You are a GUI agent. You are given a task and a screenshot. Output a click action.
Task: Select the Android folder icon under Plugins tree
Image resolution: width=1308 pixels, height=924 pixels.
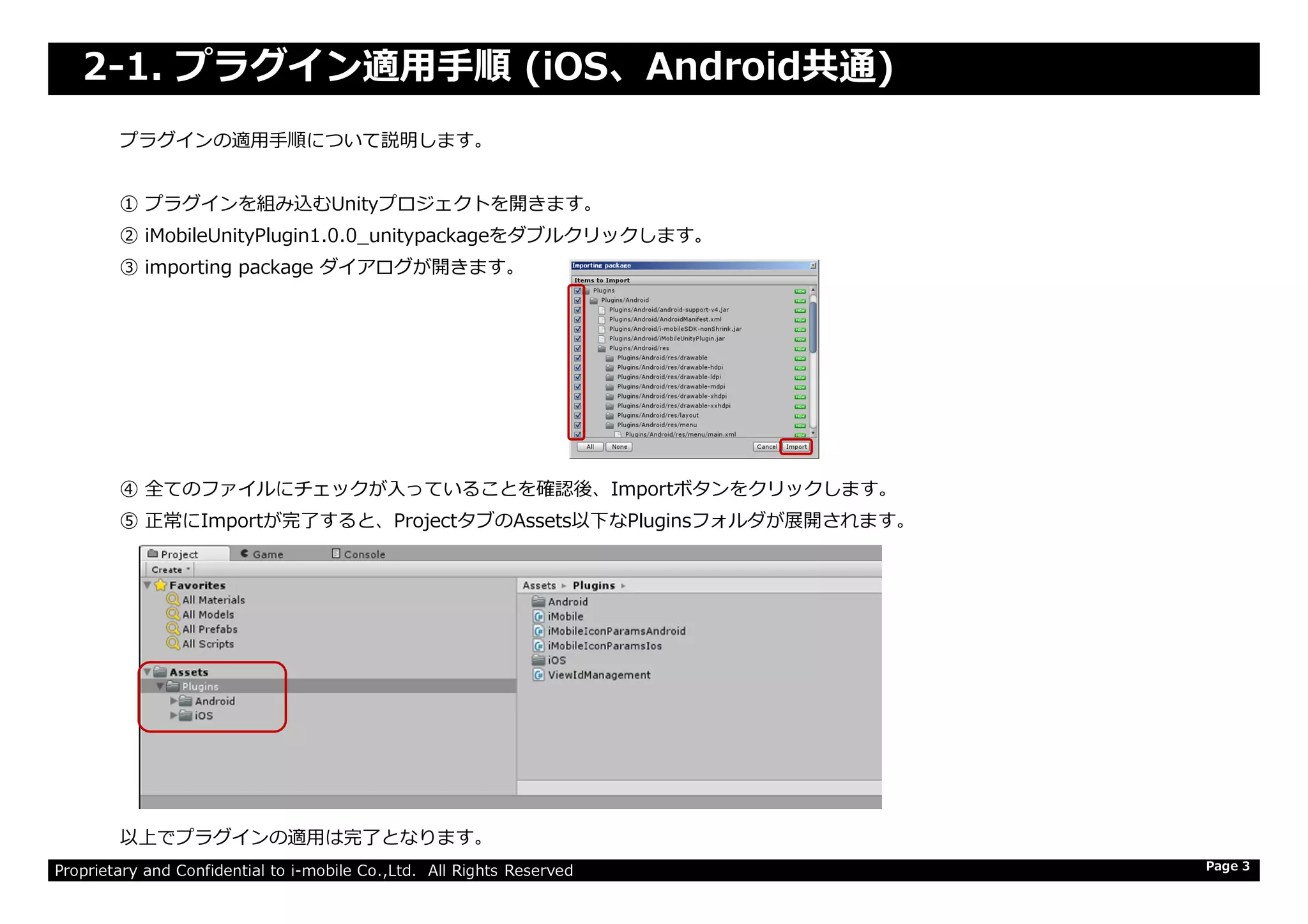(x=186, y=701)
